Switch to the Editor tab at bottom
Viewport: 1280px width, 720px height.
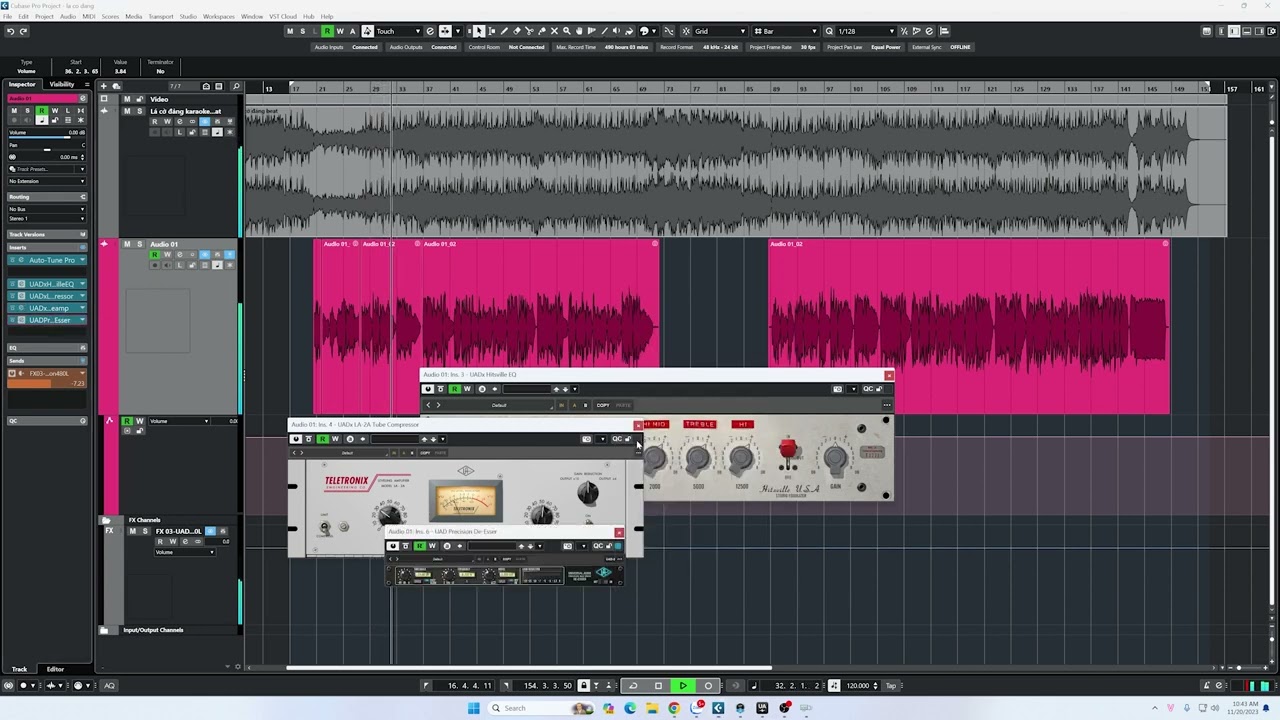[x=55, y=669]
